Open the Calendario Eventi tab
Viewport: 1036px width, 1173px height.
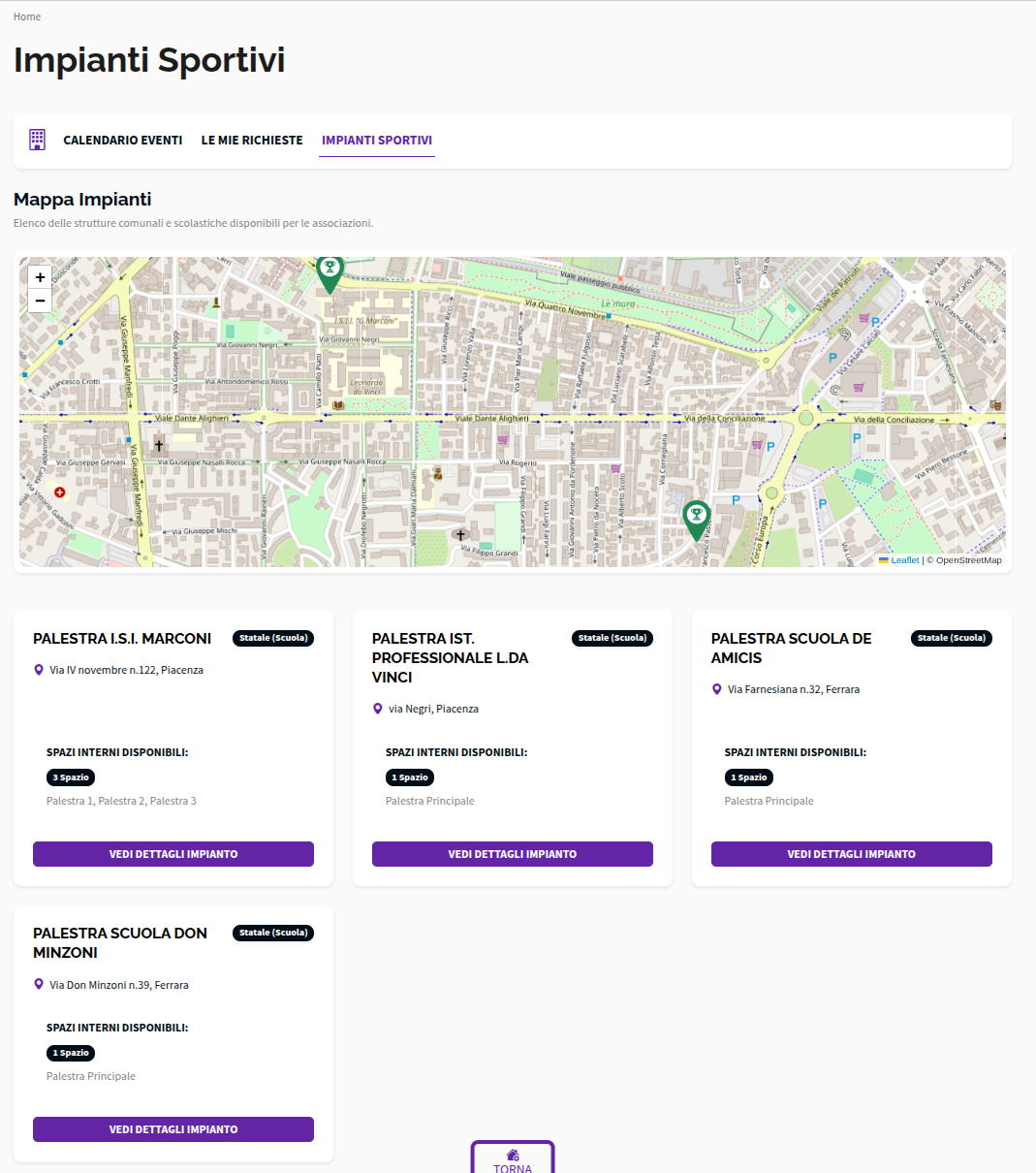click(x=123, y=141)
